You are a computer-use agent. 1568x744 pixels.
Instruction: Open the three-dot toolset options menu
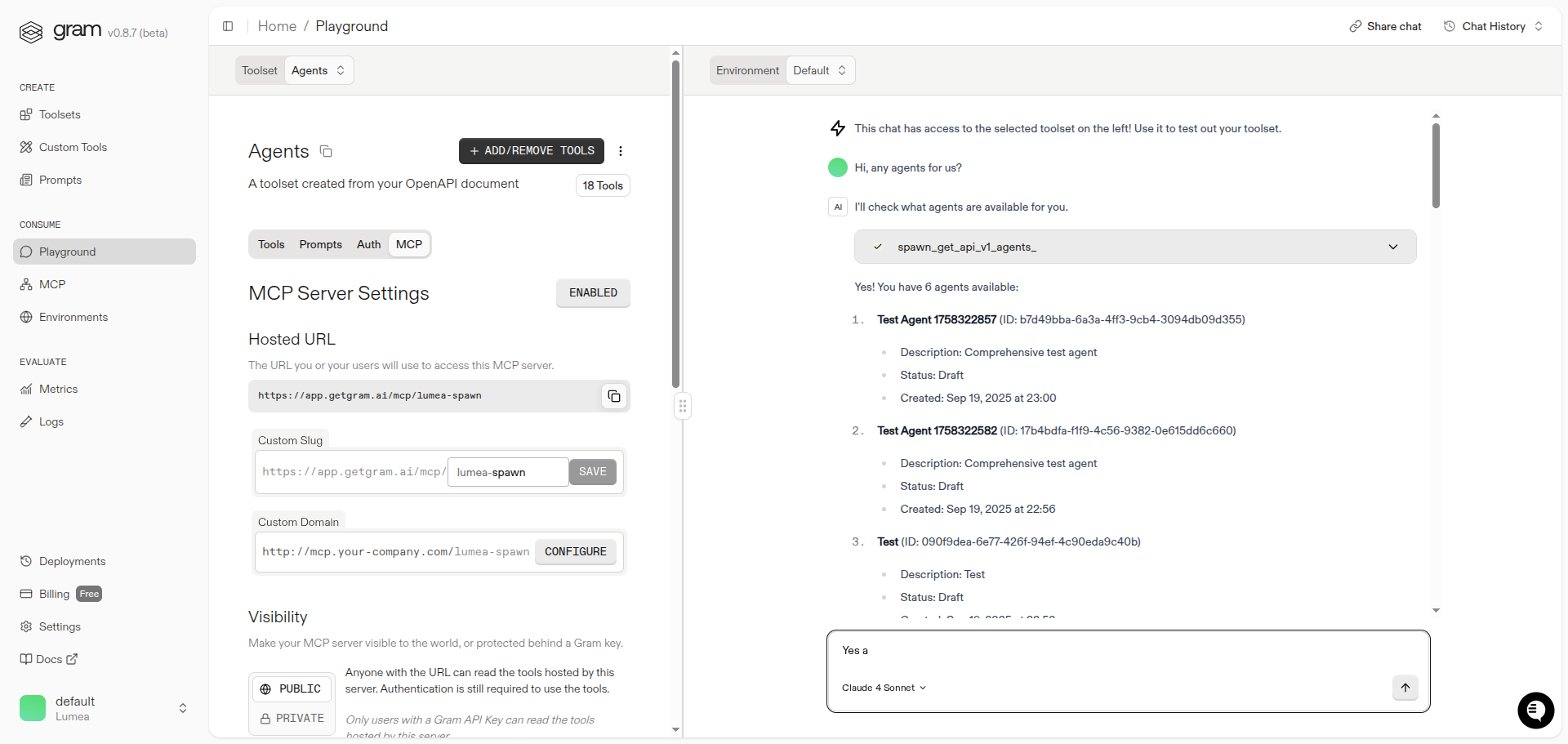[x=621, y=151]
